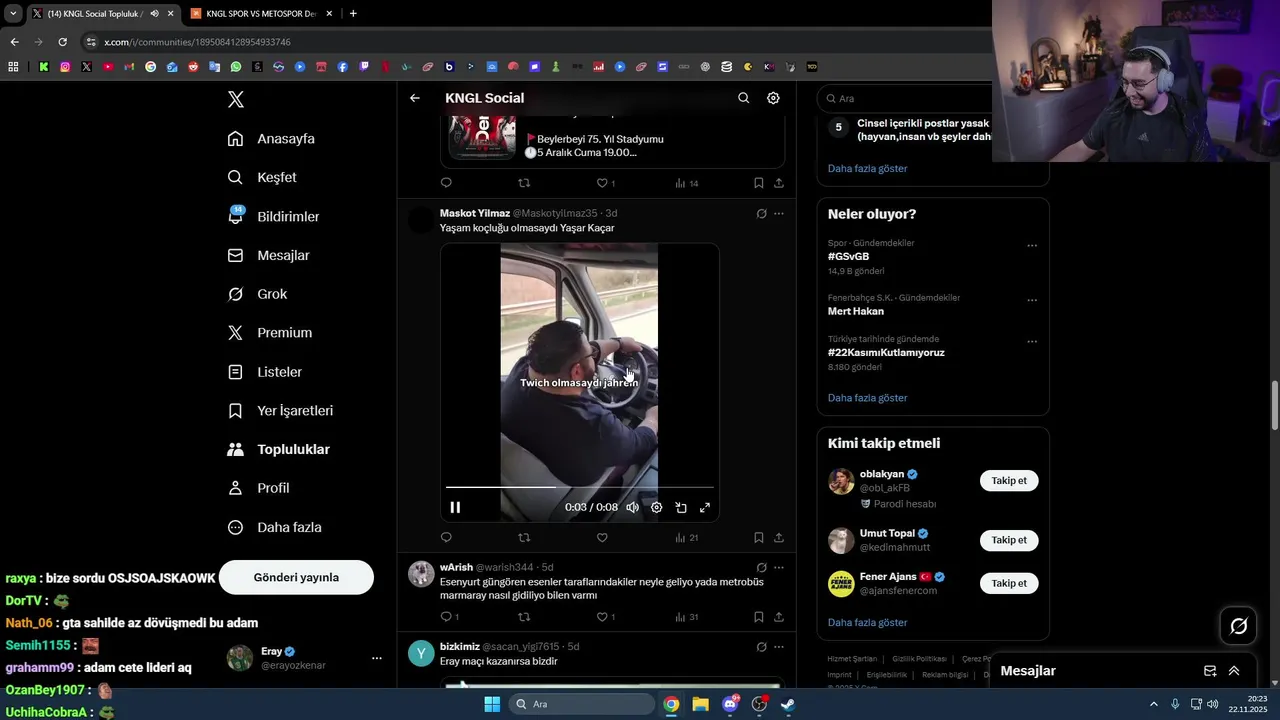Open Grok from sidebar
The width and height of the screenshot is (1280, 720).
tap(257, 294)
